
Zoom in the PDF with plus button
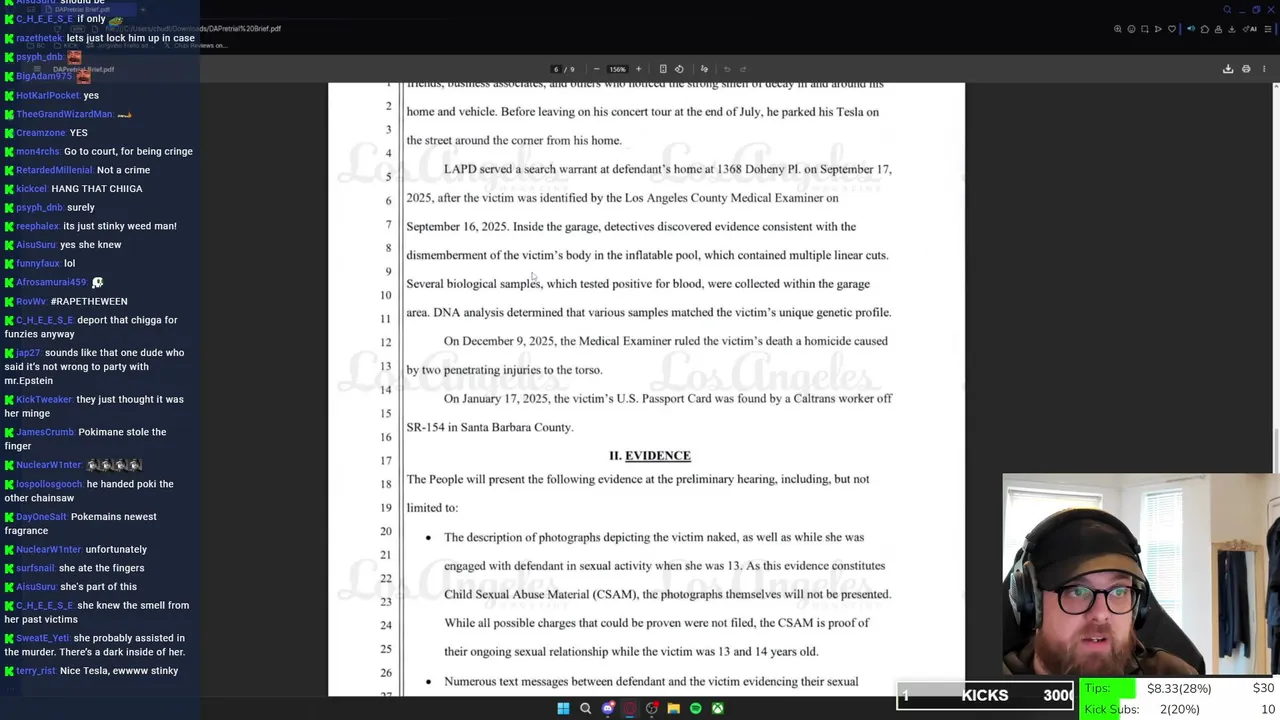point(638,69)
